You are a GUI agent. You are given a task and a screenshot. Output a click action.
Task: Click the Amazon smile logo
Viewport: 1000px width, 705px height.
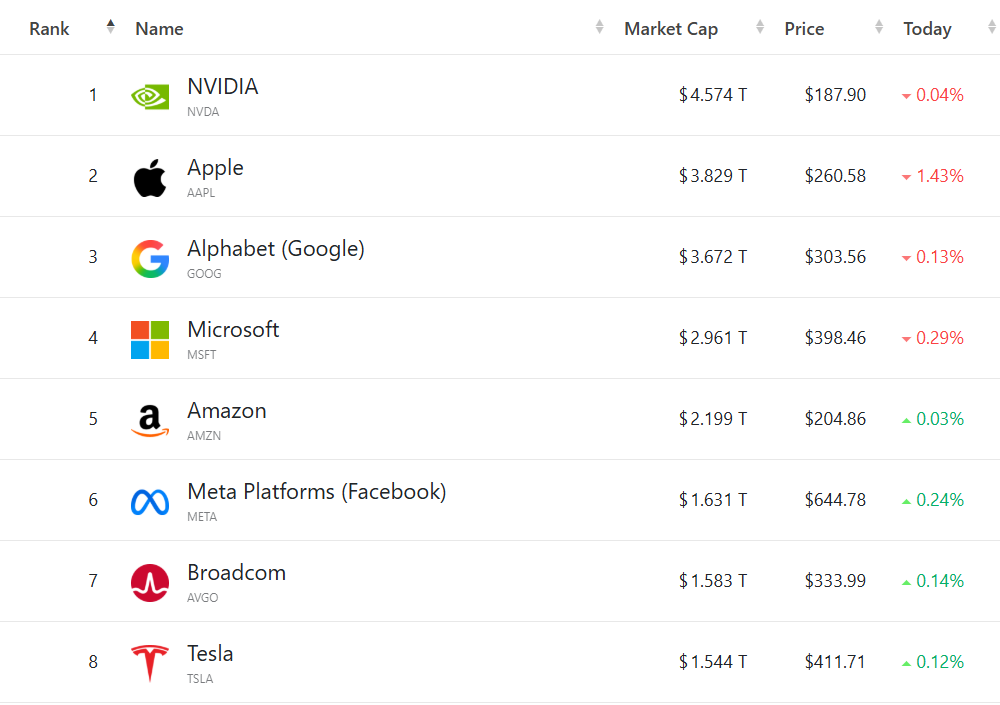coord(150,420)
